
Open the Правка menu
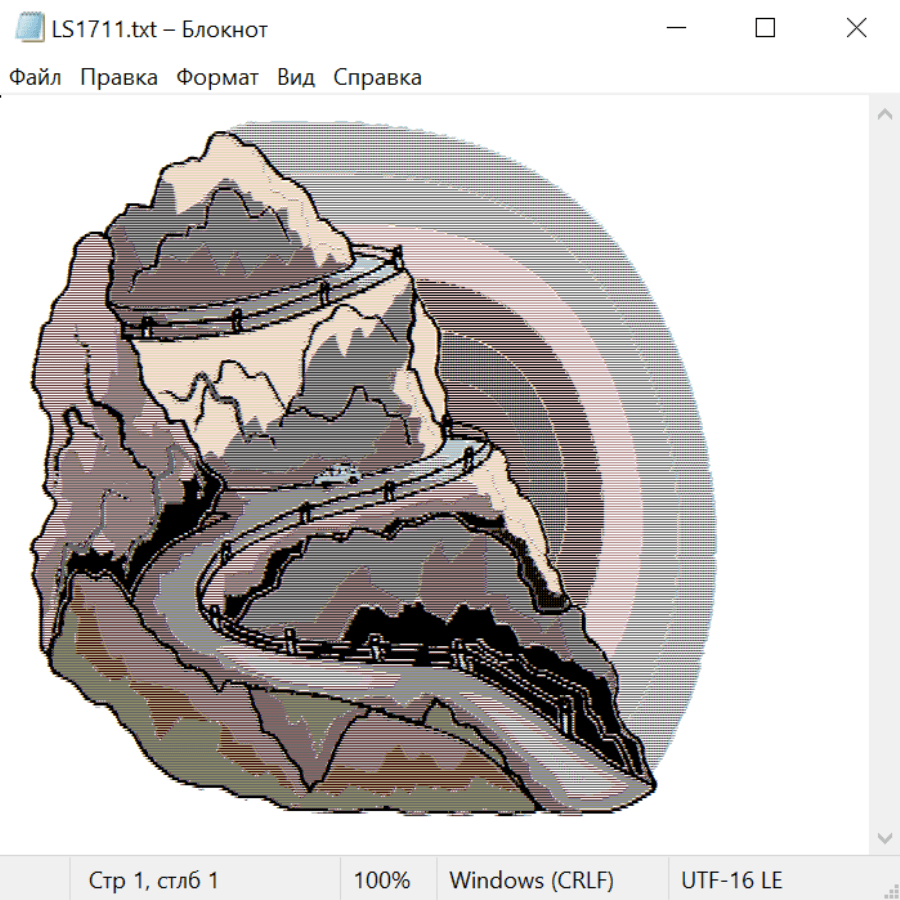[118, 77]
